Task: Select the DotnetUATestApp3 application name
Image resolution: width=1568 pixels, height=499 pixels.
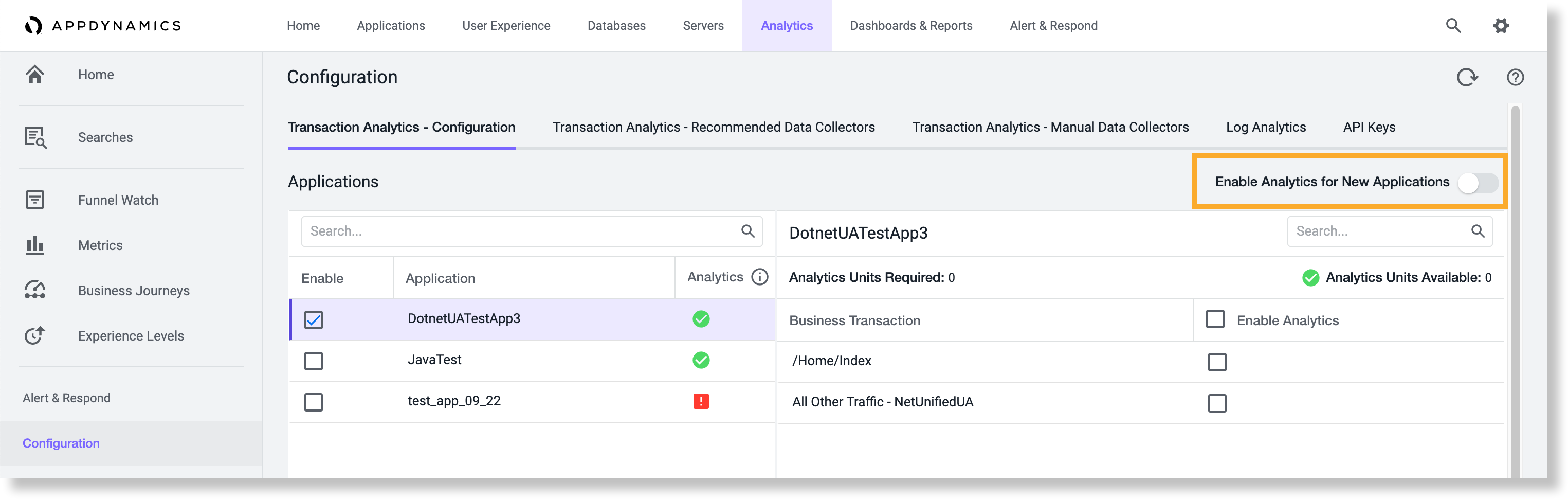Action: [x=464, y=318]
